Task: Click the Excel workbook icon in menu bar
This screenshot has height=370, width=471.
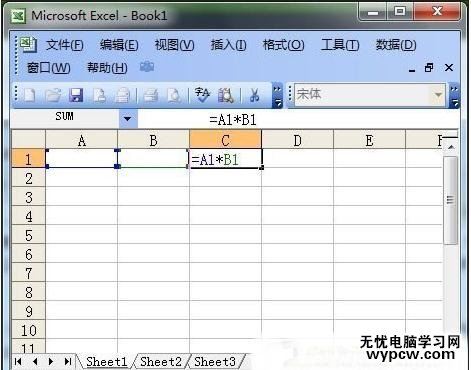Action: click(x=28, y=45)
